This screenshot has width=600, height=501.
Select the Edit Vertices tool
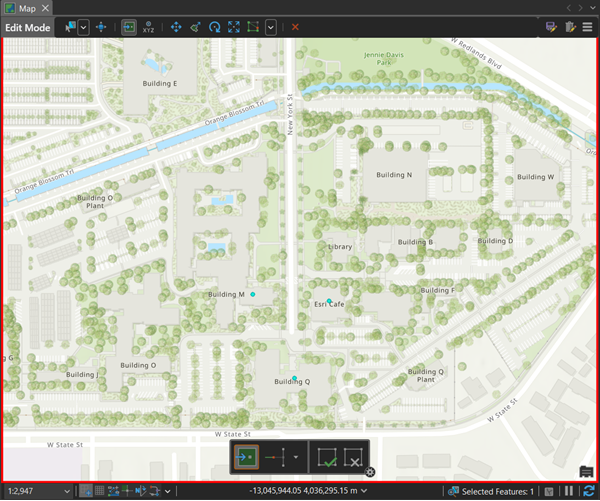253,27
